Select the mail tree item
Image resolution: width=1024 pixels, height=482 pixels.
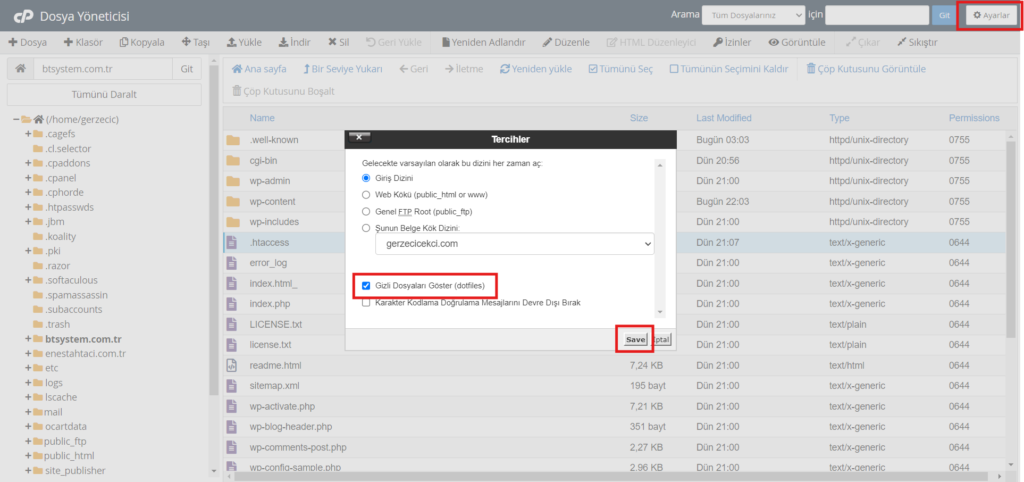click(53, 412)
